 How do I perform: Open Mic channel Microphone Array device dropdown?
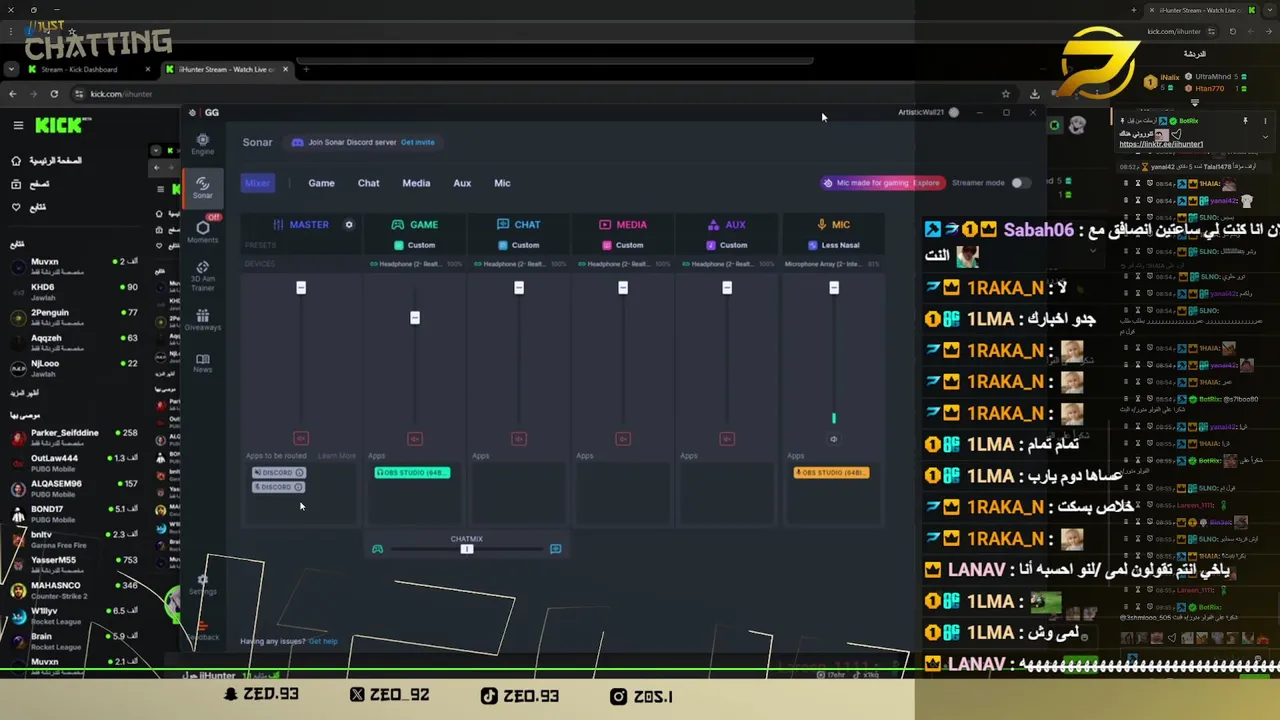[x=832, y=264]
